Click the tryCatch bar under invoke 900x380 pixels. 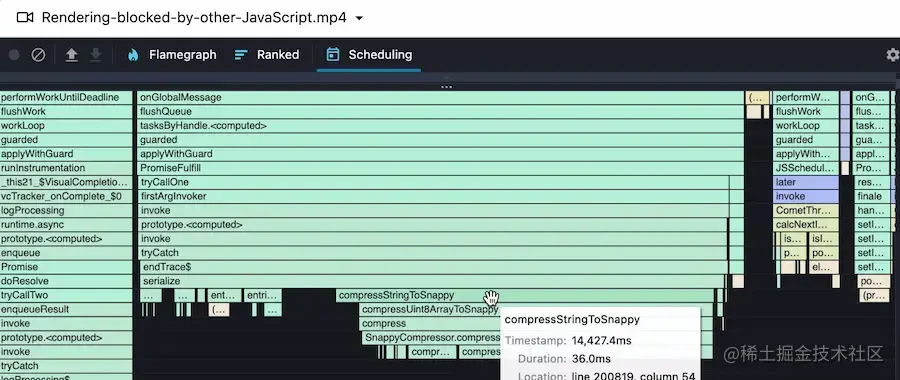tap(432, 253)
